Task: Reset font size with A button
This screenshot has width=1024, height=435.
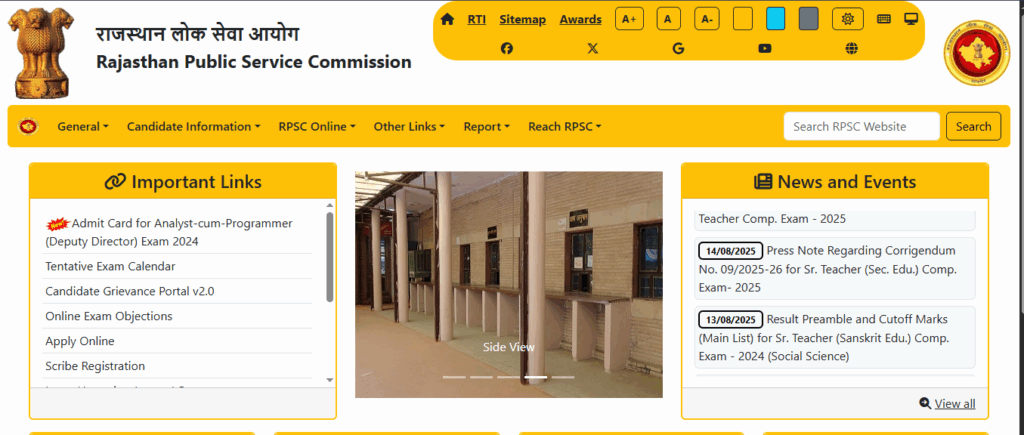Action: (668, 19)
